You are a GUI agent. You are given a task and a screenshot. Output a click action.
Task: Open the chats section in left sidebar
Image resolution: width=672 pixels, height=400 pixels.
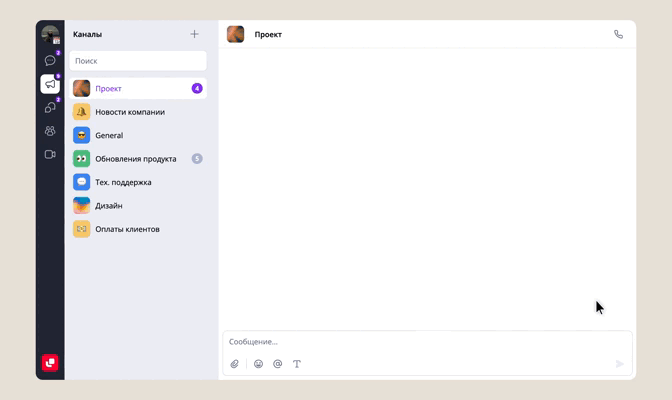(x=50, y=61)
